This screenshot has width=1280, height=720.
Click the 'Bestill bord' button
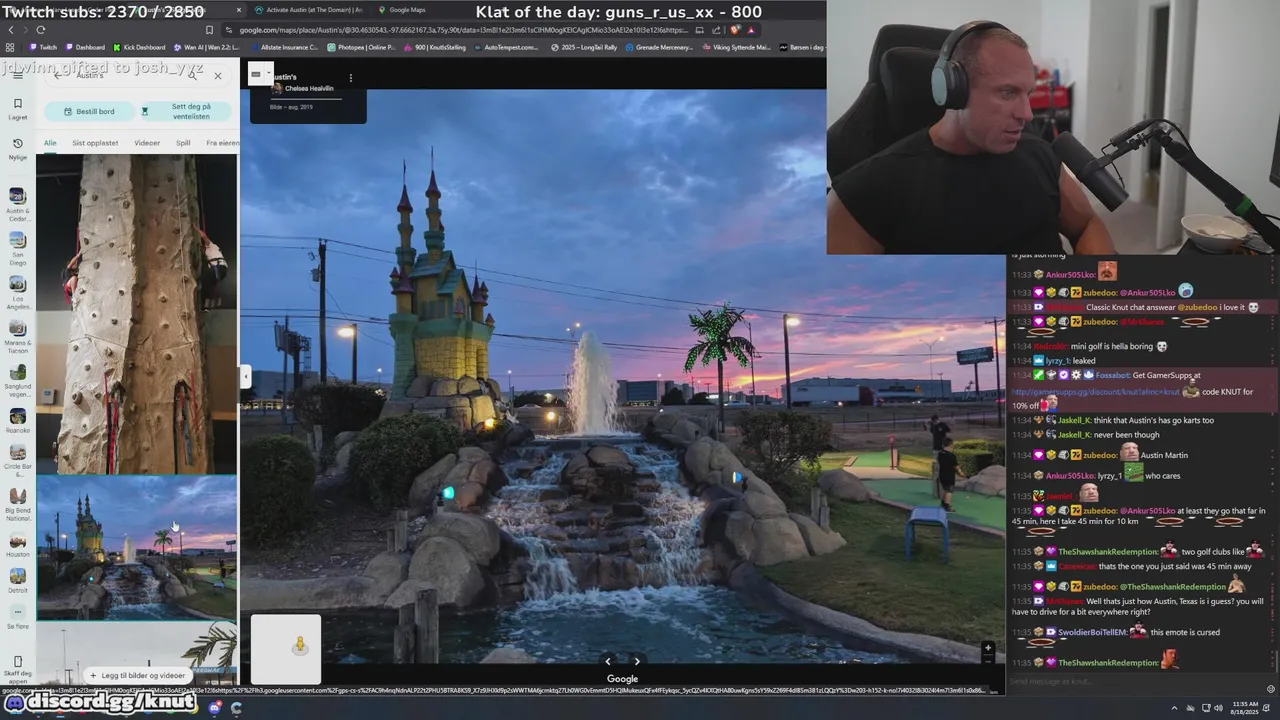tap(88, 111)
